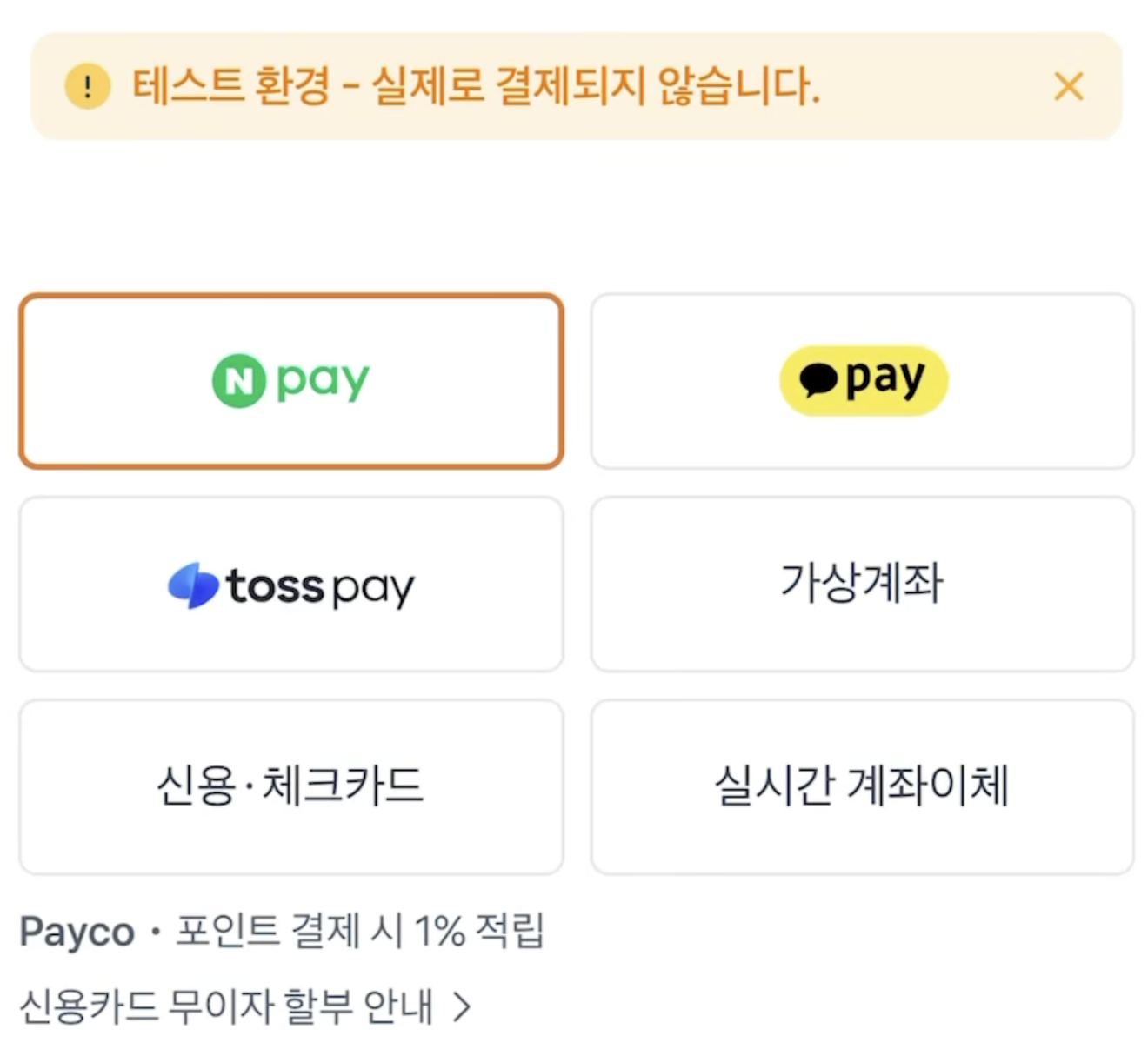Click the green pay text beside N logo
Image resolution: width=1148 pixels, height=1063 pixels.
coord(323,381)
